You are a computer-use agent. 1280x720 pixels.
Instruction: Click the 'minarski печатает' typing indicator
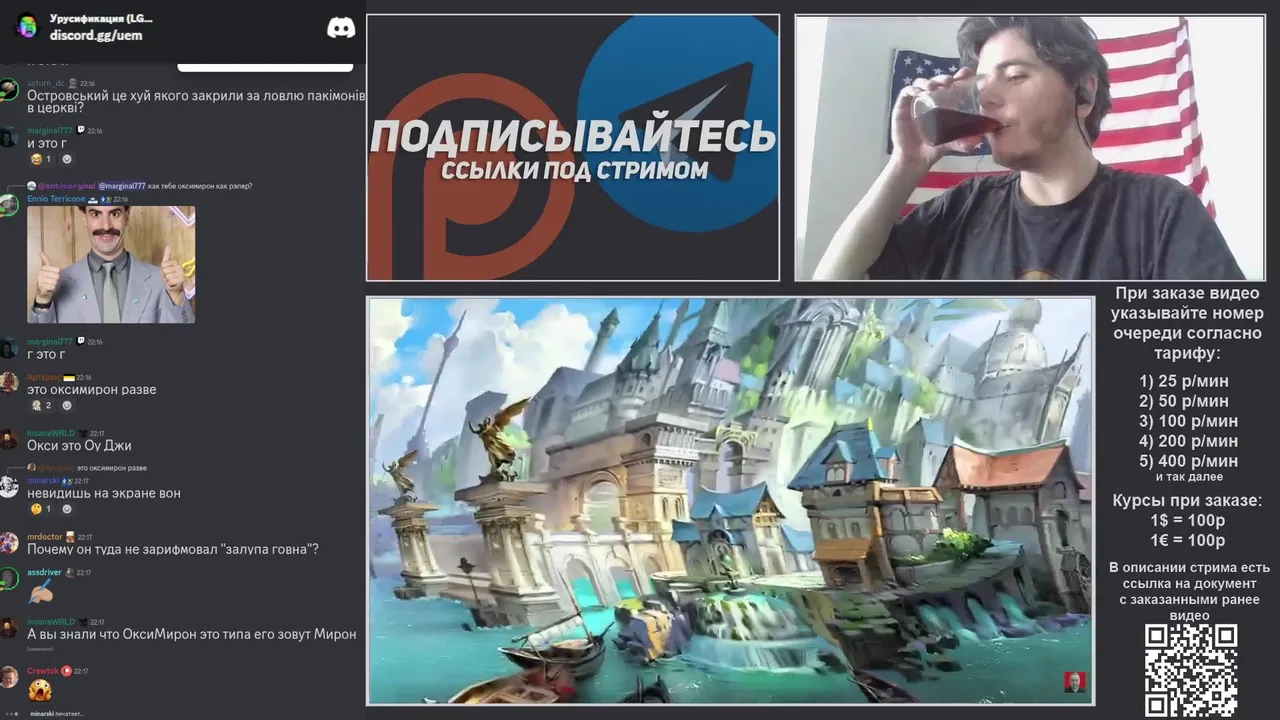(56, 714)
